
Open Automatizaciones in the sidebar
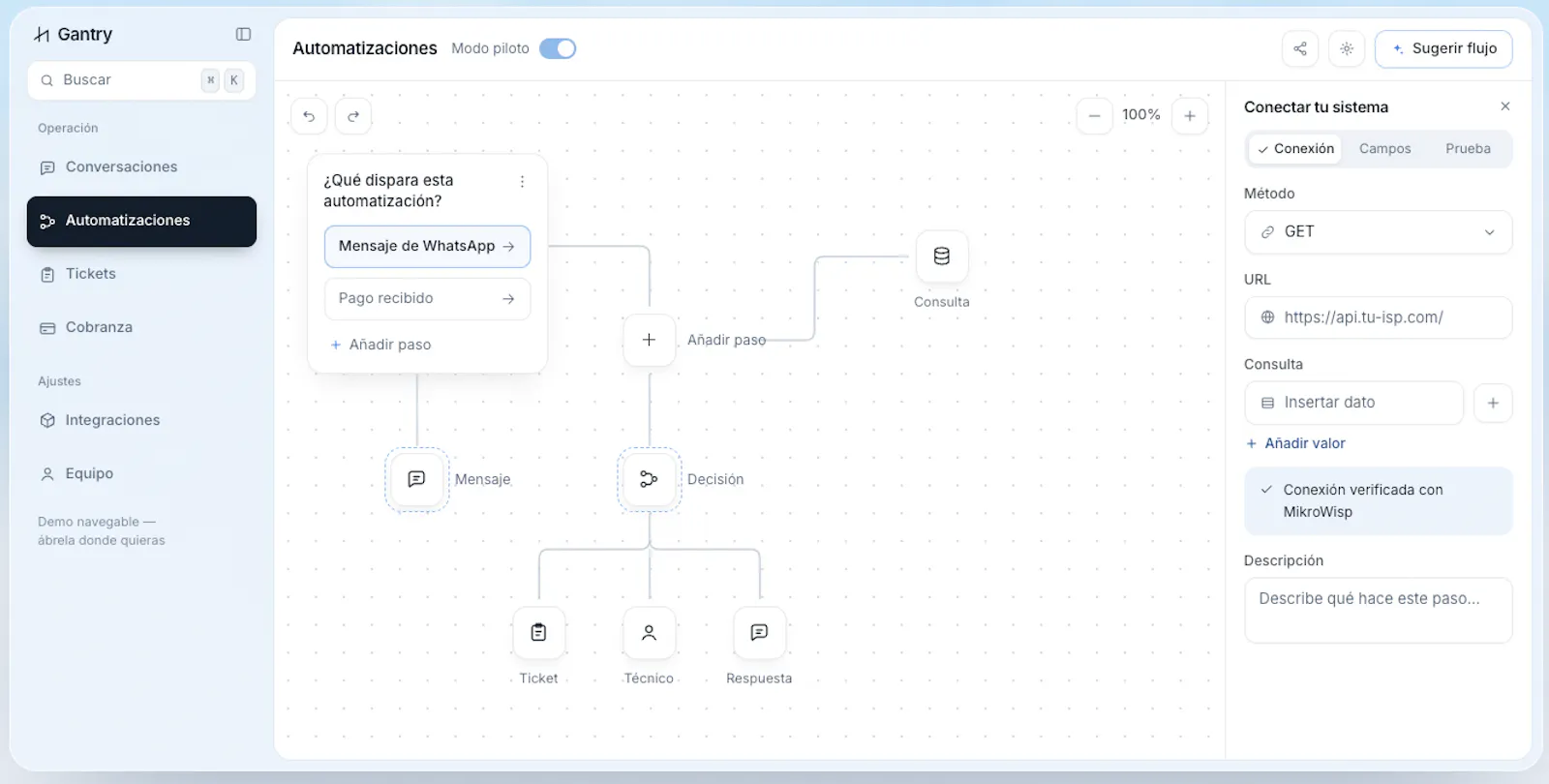click(x=141, y=222)
